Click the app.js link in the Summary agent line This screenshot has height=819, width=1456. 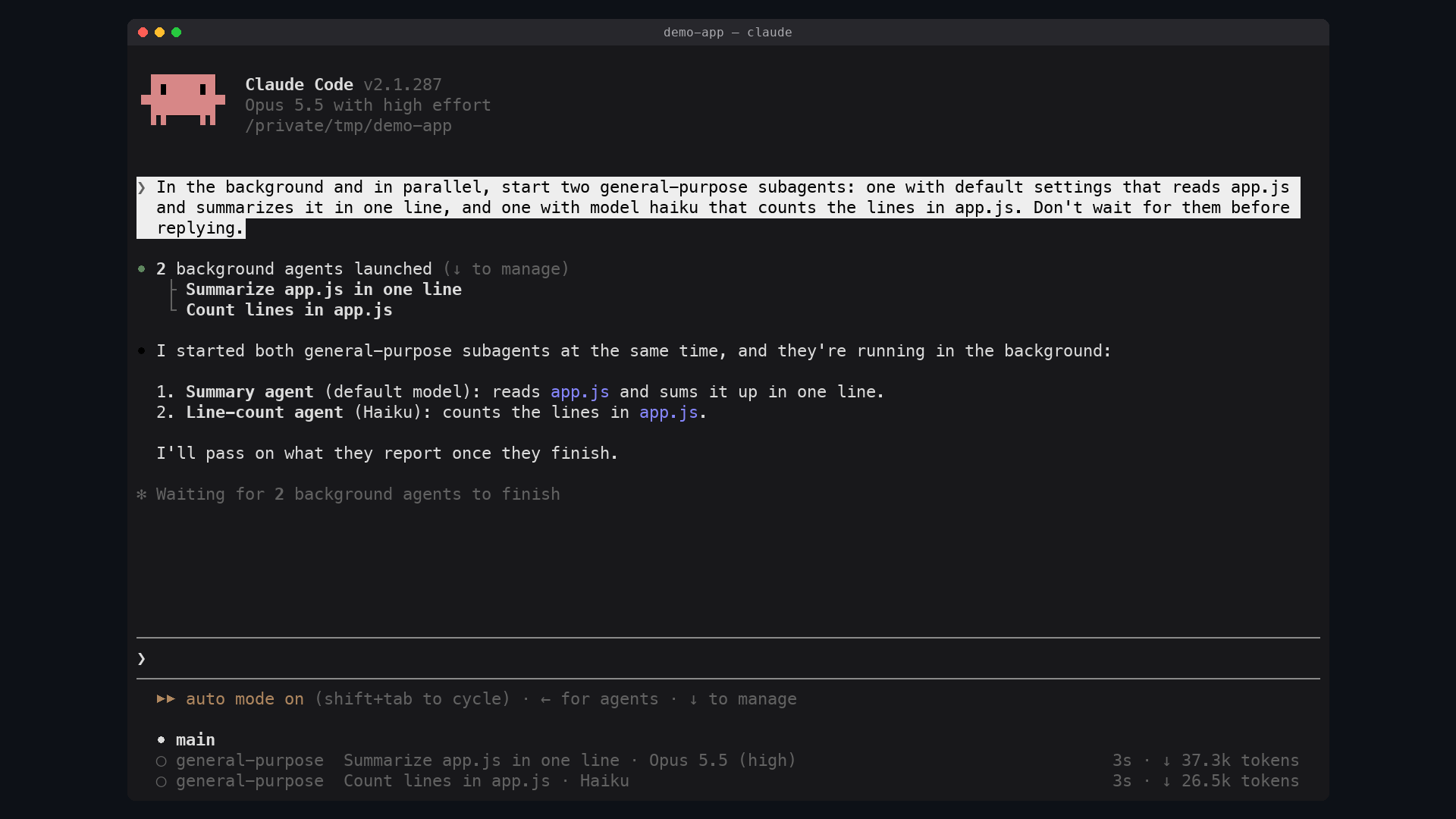tap(580, 392)
